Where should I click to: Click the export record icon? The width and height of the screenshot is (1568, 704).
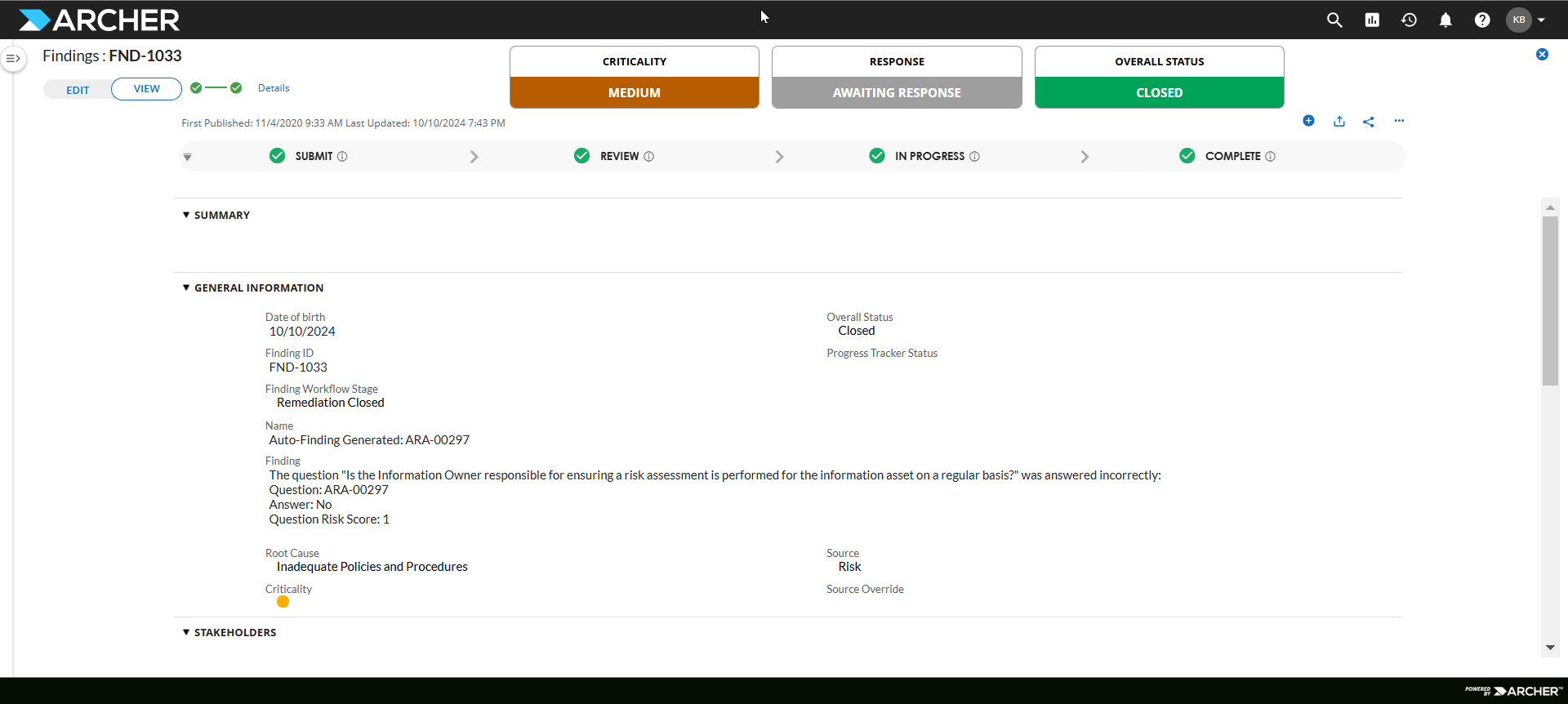[1339, 121]
